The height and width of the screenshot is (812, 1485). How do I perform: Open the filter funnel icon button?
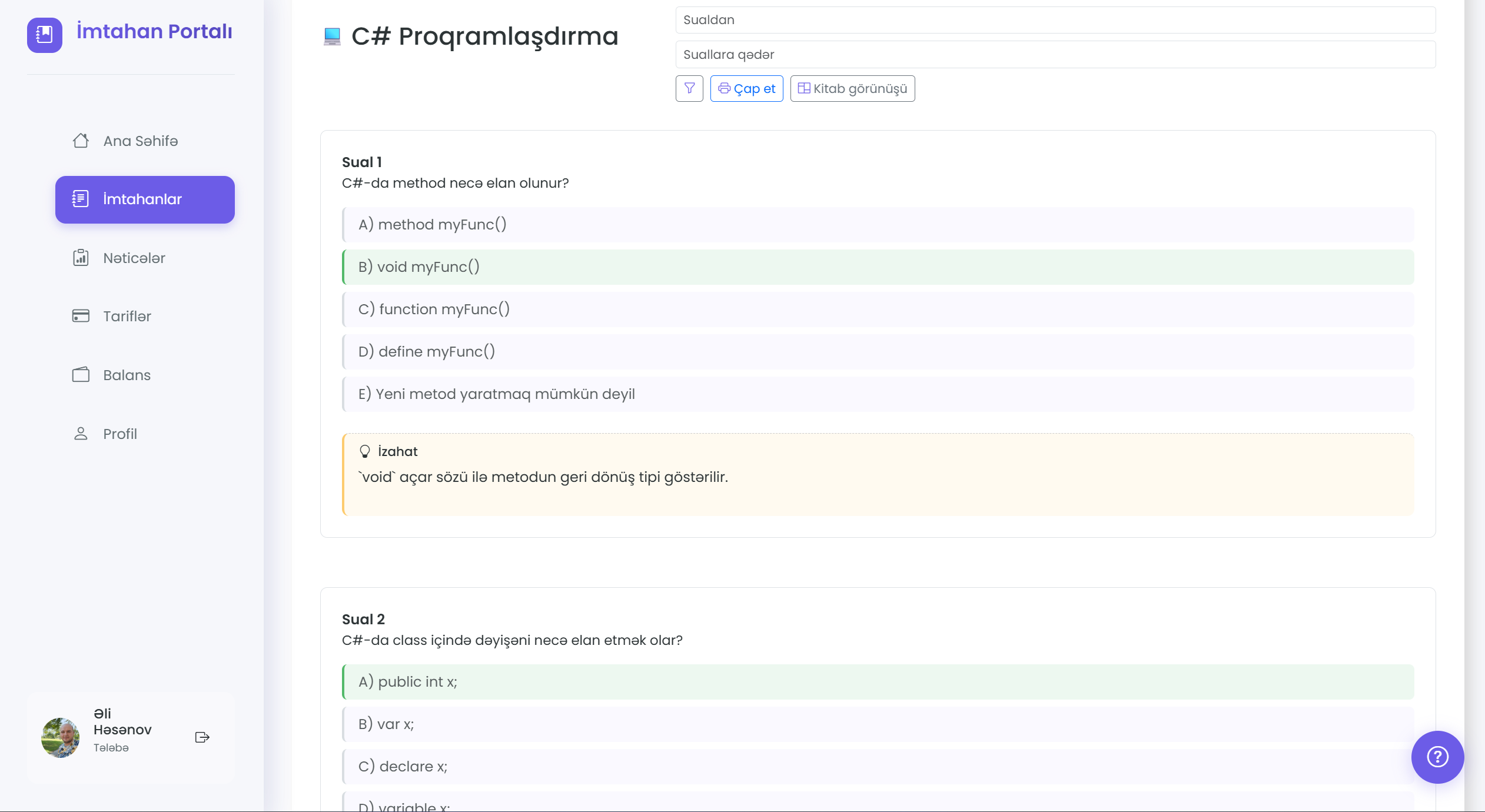click(x=689, y=88)
